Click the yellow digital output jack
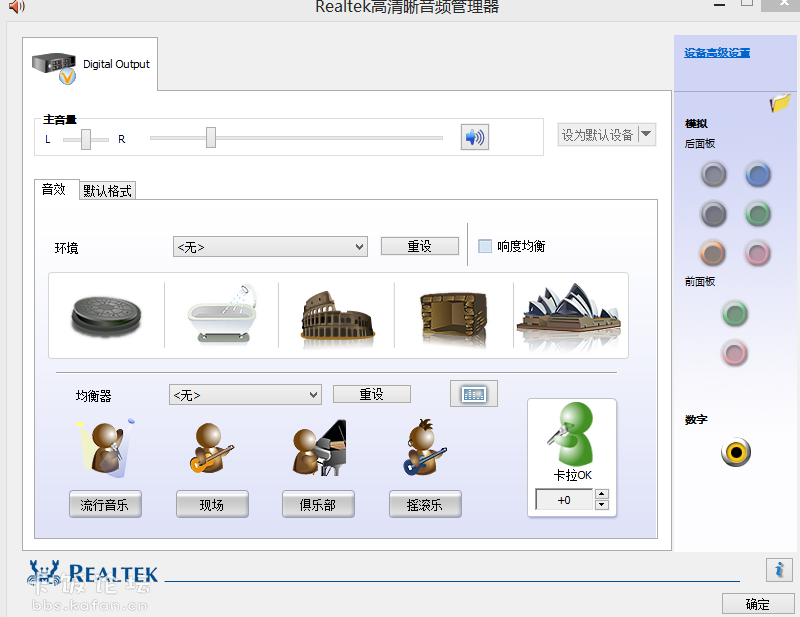 coord(736,452)
